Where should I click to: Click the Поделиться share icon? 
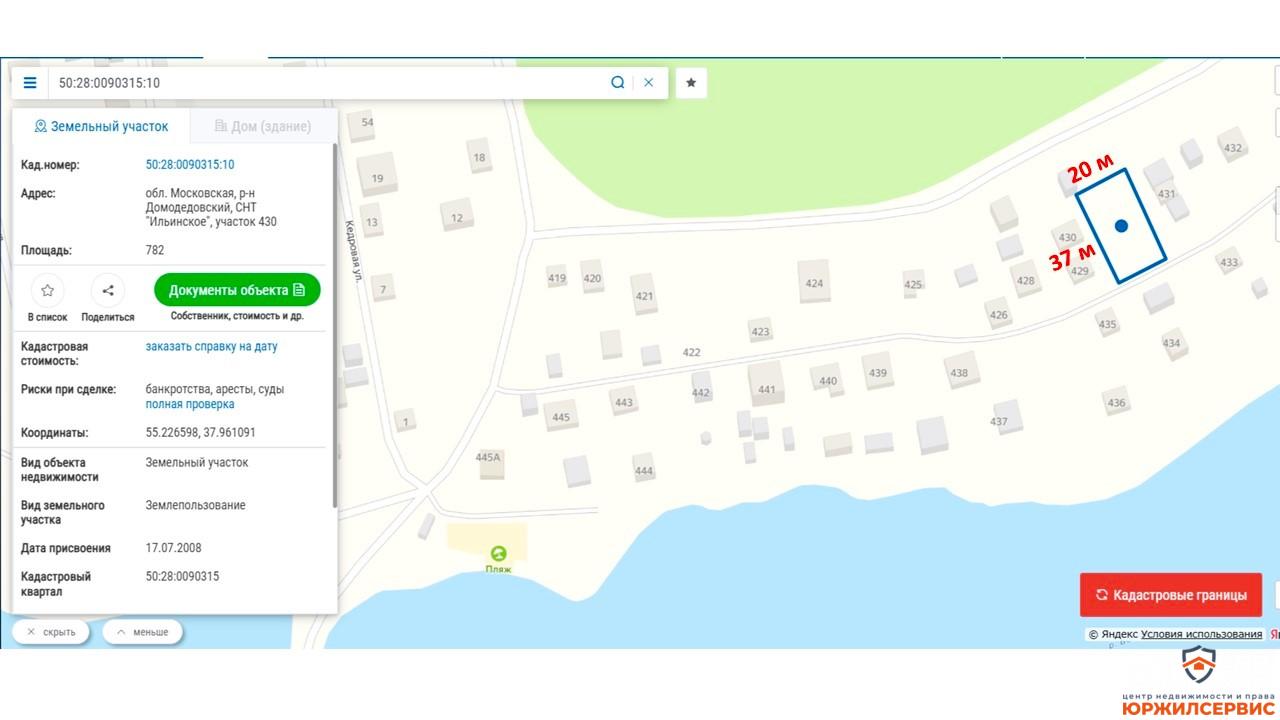click(108, 291)
